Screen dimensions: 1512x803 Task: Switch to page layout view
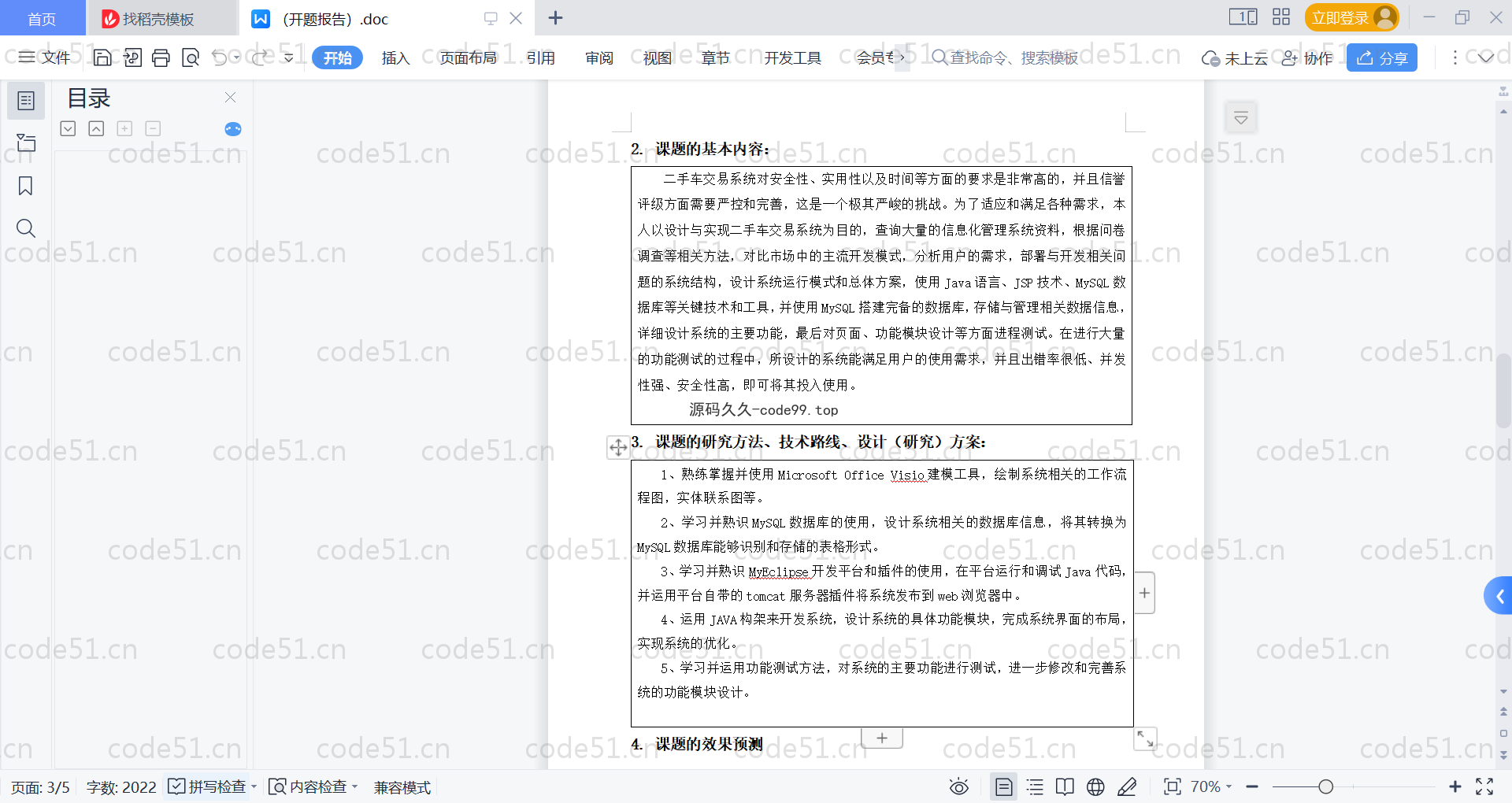tap(1003, 786)
